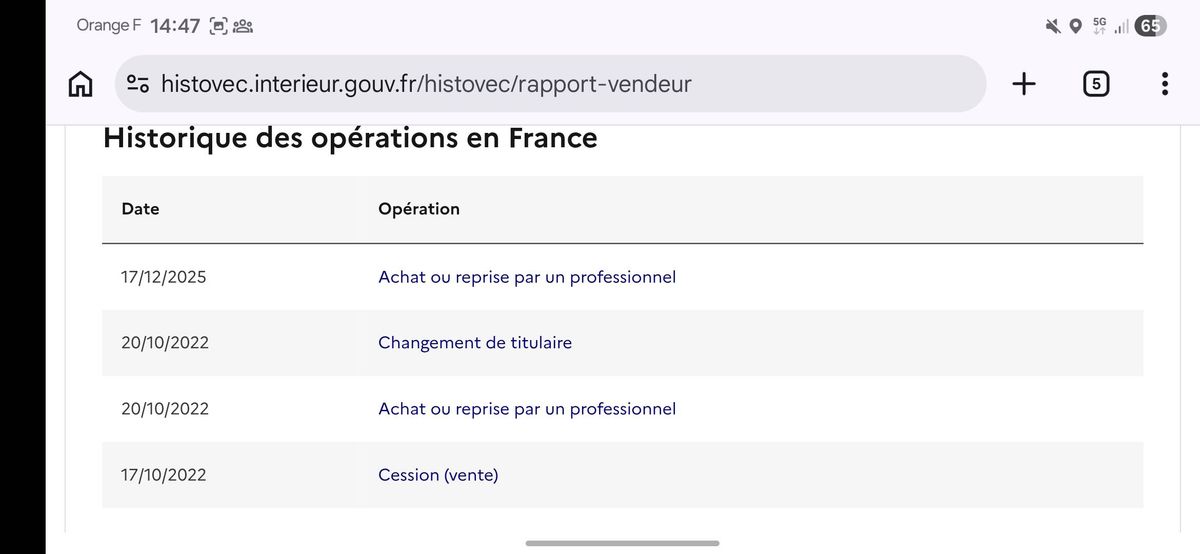Viewport: 1200px width, 554px height.
Task: Tap the site settings icon in address bar
Action: coord(138,84)
